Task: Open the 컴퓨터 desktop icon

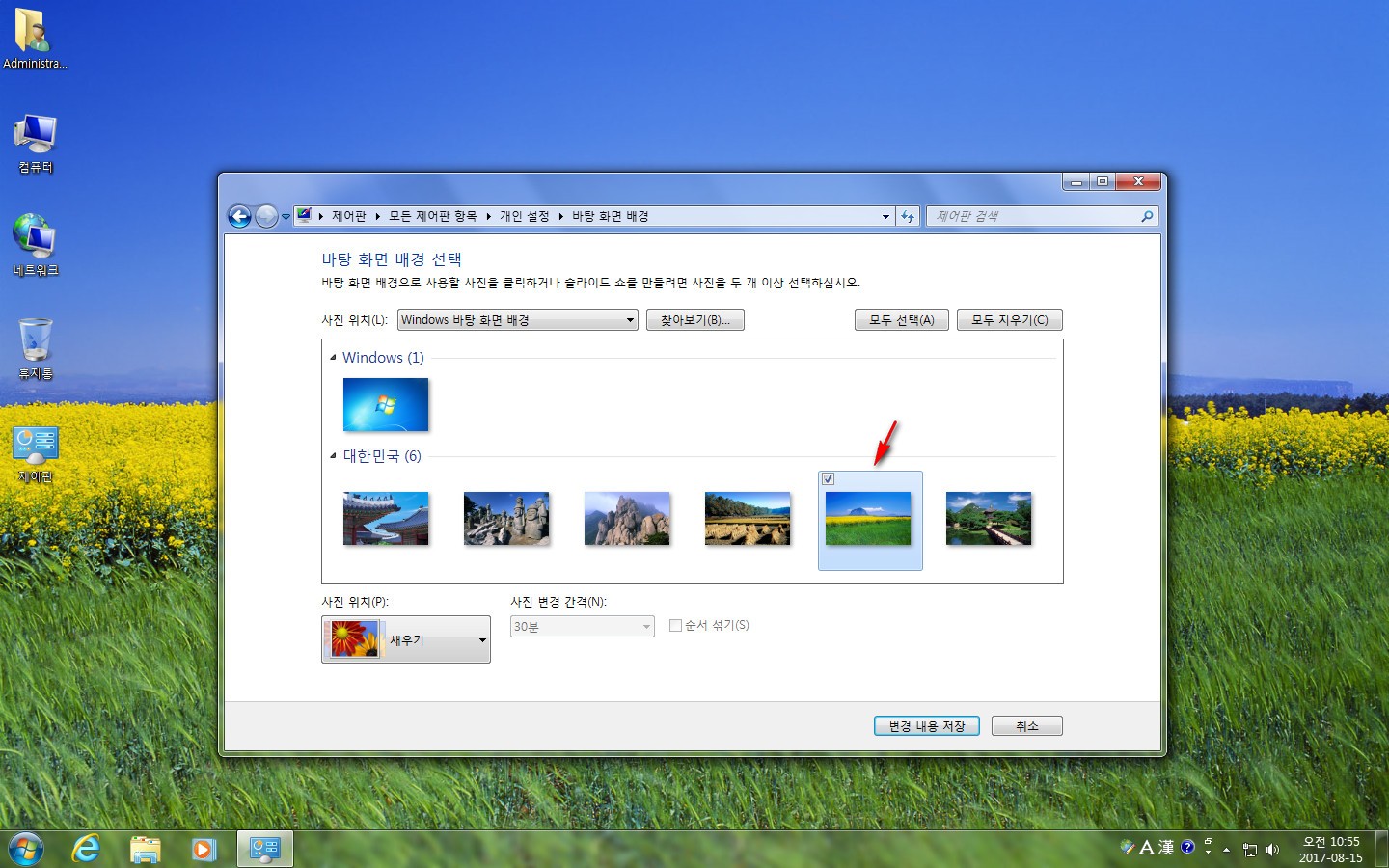Action: [x=35, y=143]
